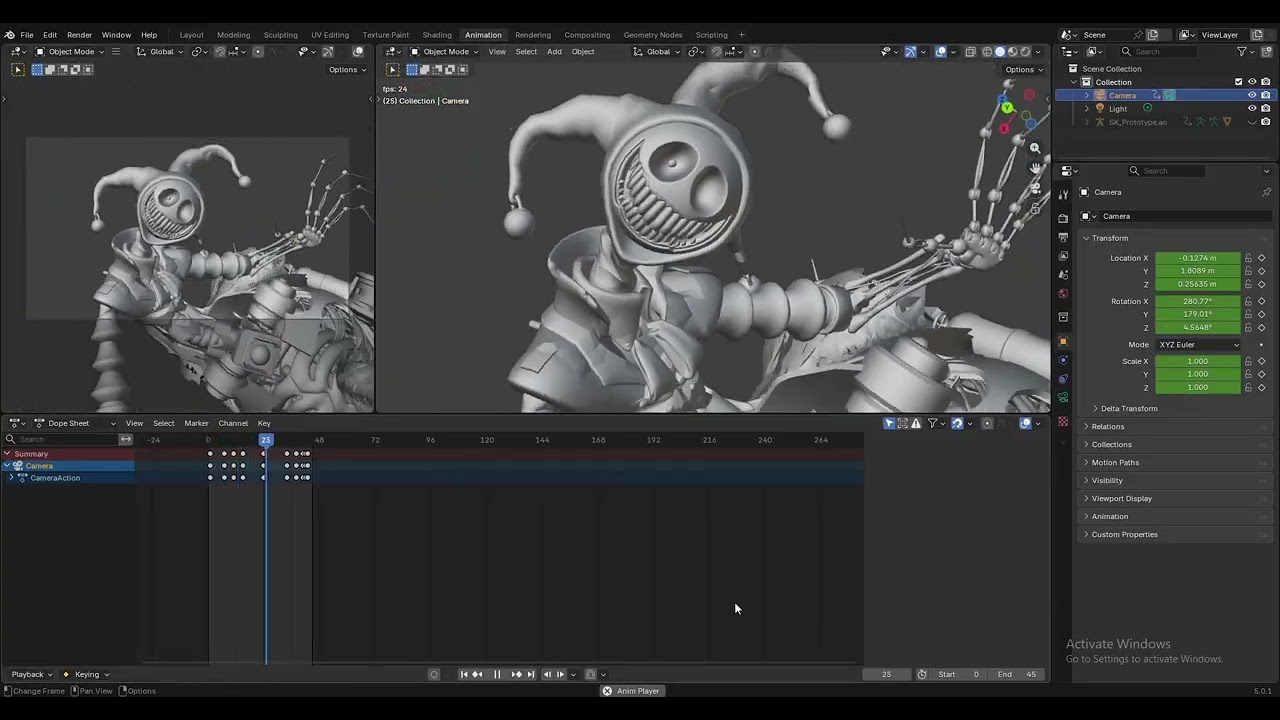Toggle lock on Scale X

click(x=1248, y=361)
